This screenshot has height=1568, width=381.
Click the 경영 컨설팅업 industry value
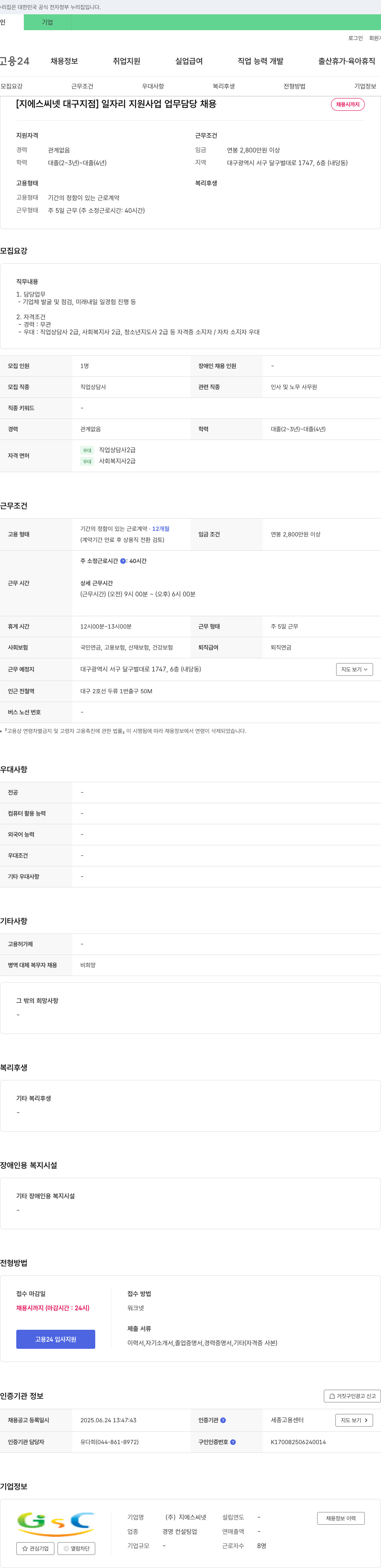[179, 1531]
